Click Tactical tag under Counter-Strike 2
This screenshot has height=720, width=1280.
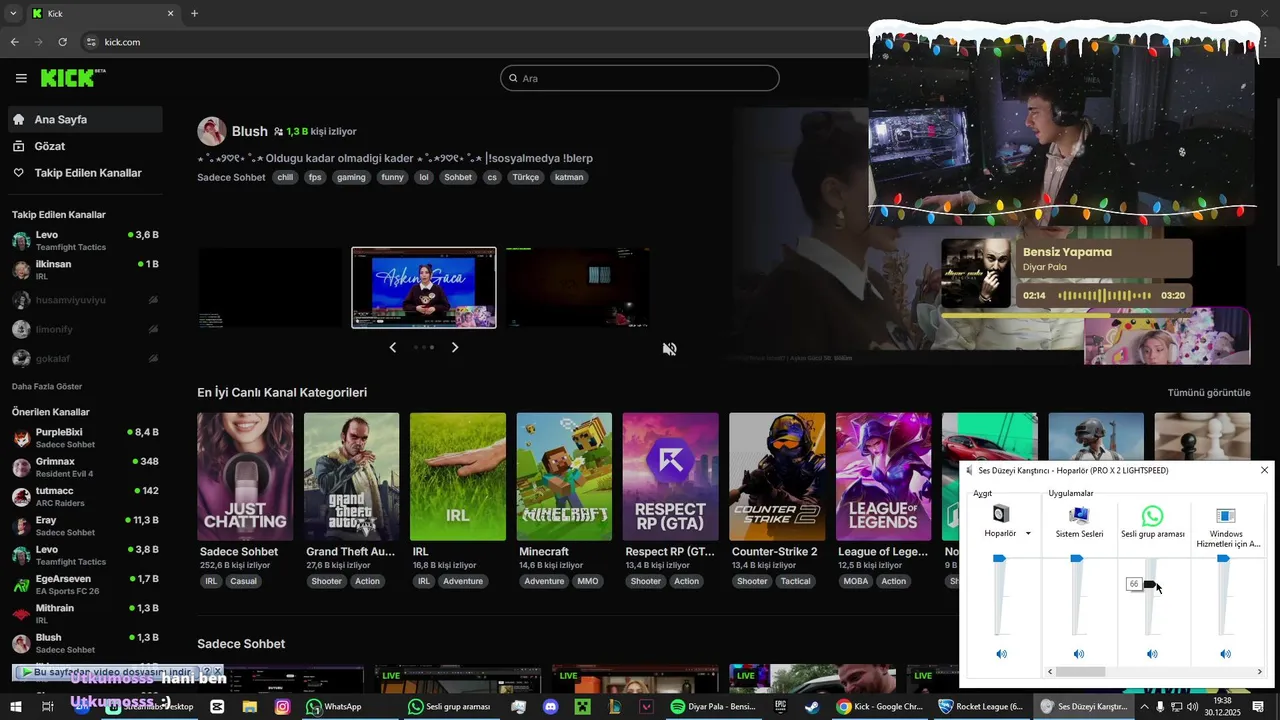pyautogui.click(x=796, y=581)
